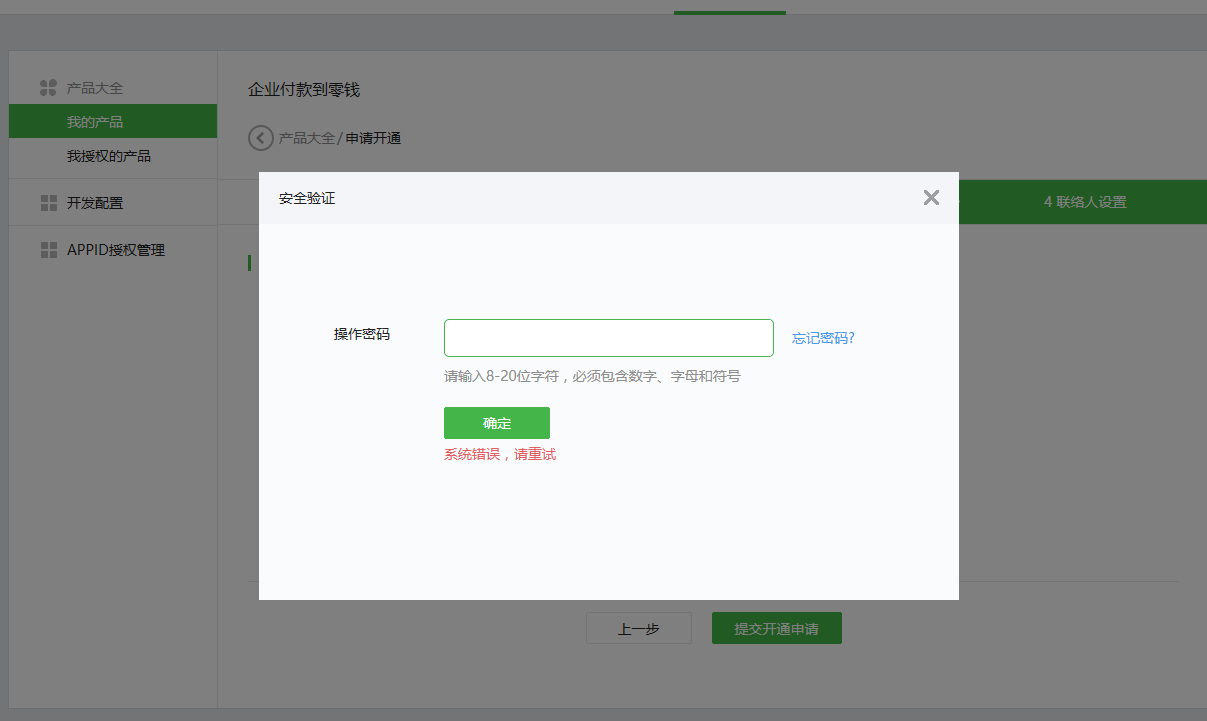1207x721 pixels.
Task: Click the 上一步 button
Action: 638,629
